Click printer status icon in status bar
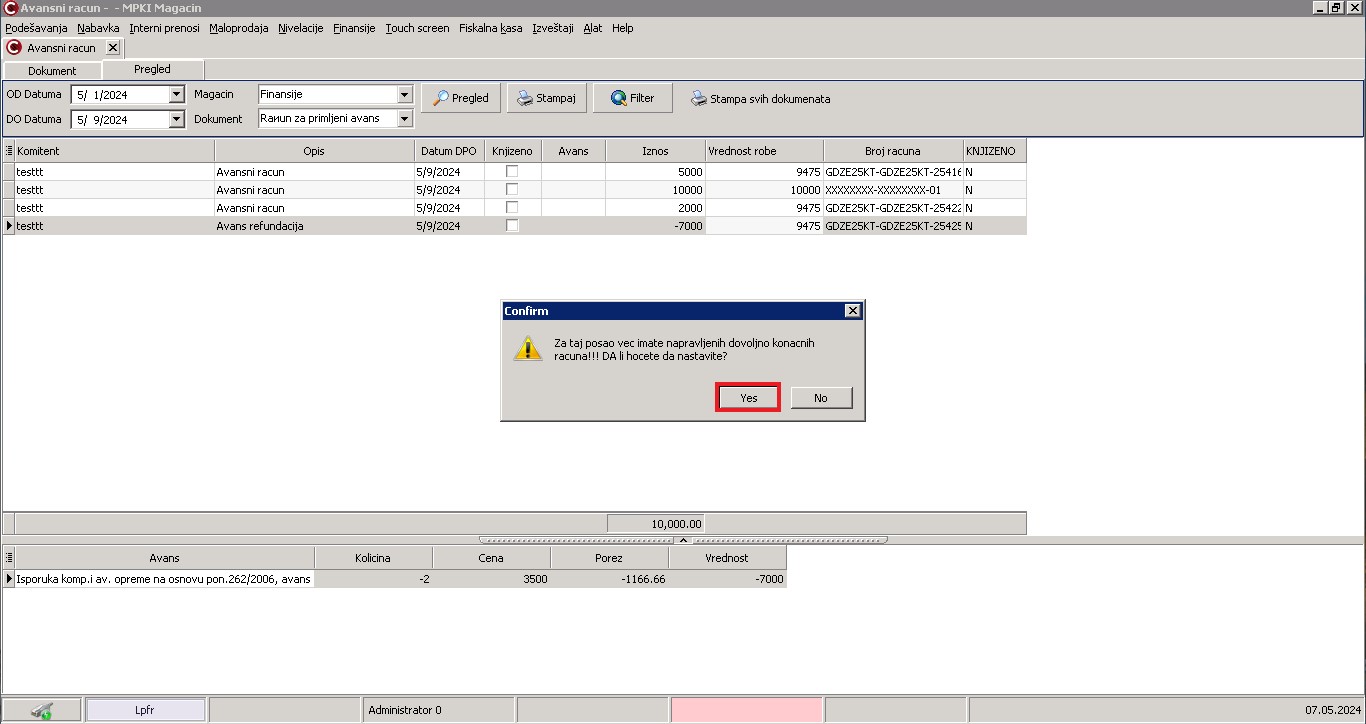1366x724 pixels. [x=42, y=710]
